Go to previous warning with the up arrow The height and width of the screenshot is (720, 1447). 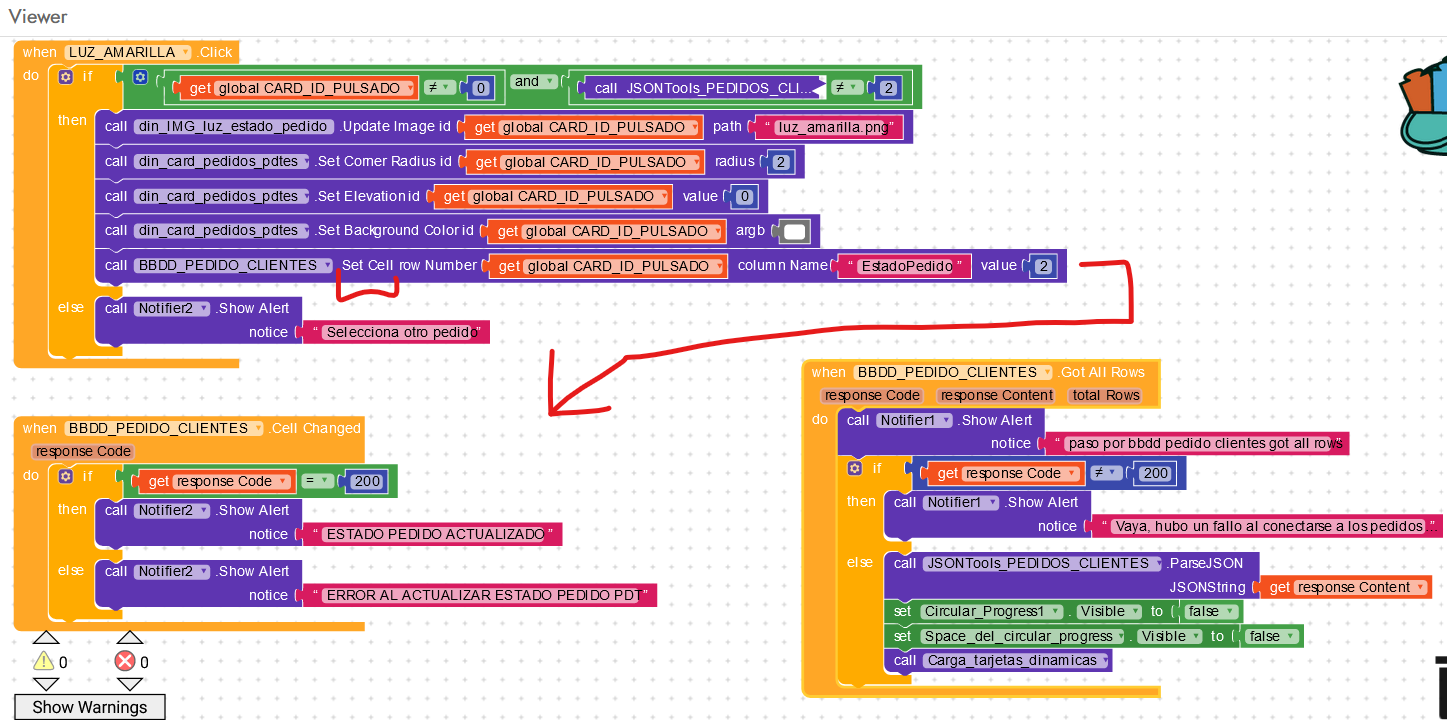[x=46, y=637]
